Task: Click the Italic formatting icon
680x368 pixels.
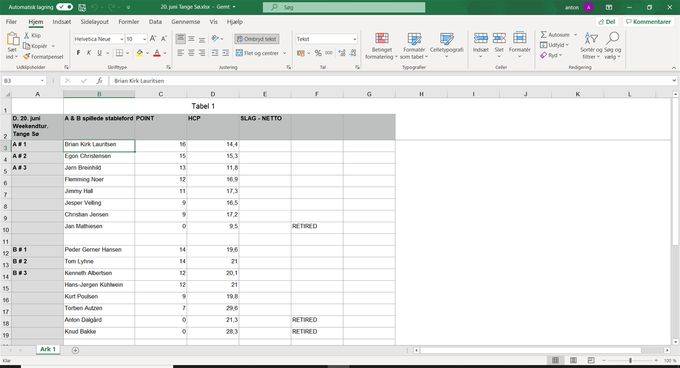Action: click(88, 53)
